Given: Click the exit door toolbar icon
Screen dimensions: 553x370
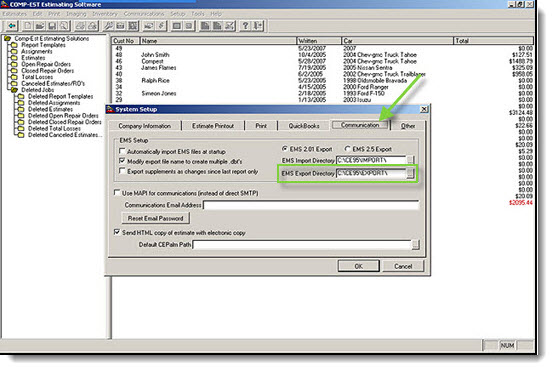Looking at the screenshot, I should click(258, 26).
